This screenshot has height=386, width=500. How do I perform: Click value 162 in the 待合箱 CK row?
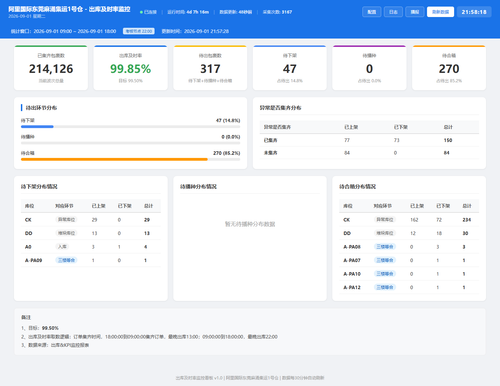414,220
